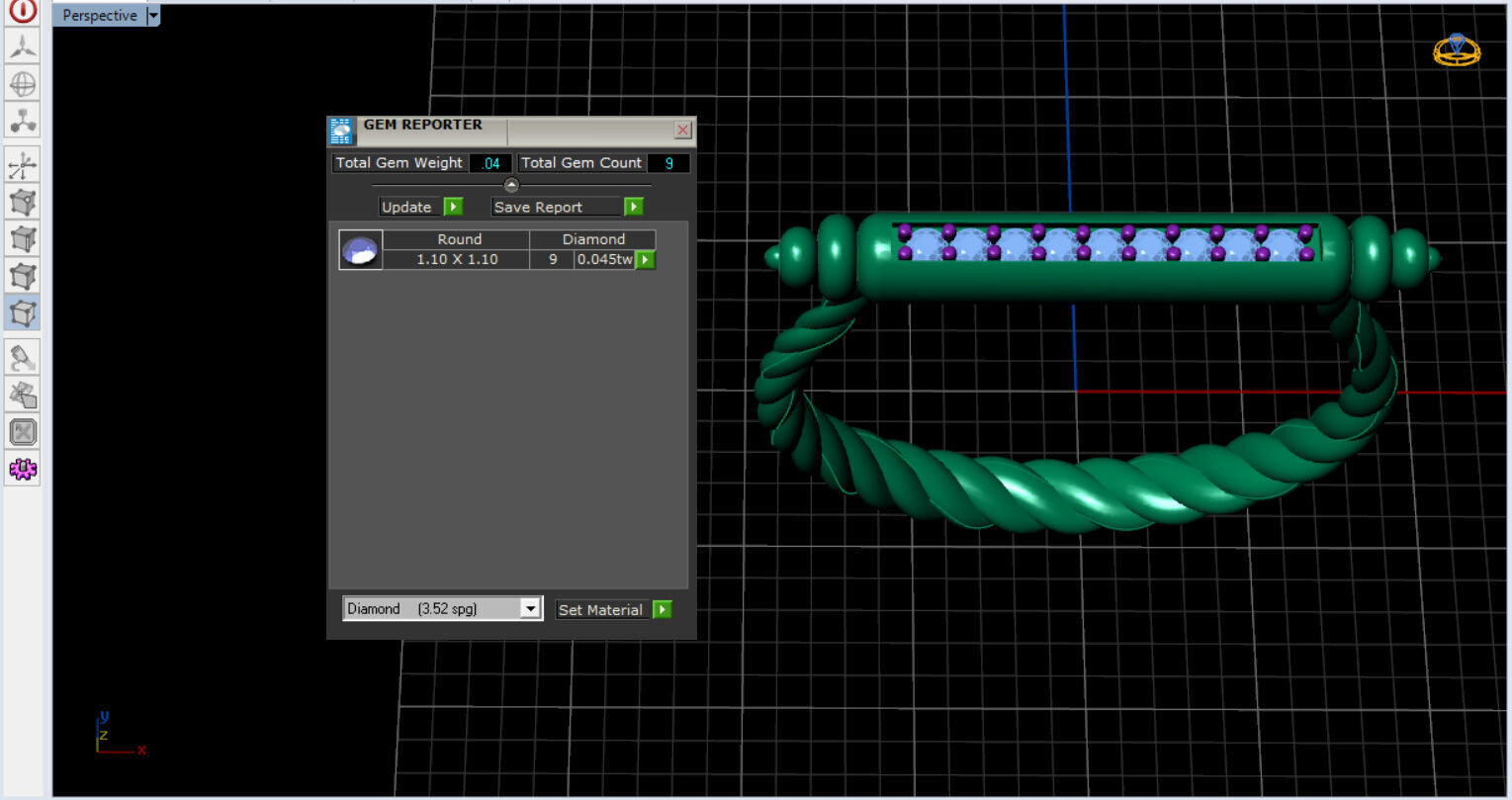Click the Gem Reporter panel icon
1512x800 pixels.
click(x=341, y=131)
